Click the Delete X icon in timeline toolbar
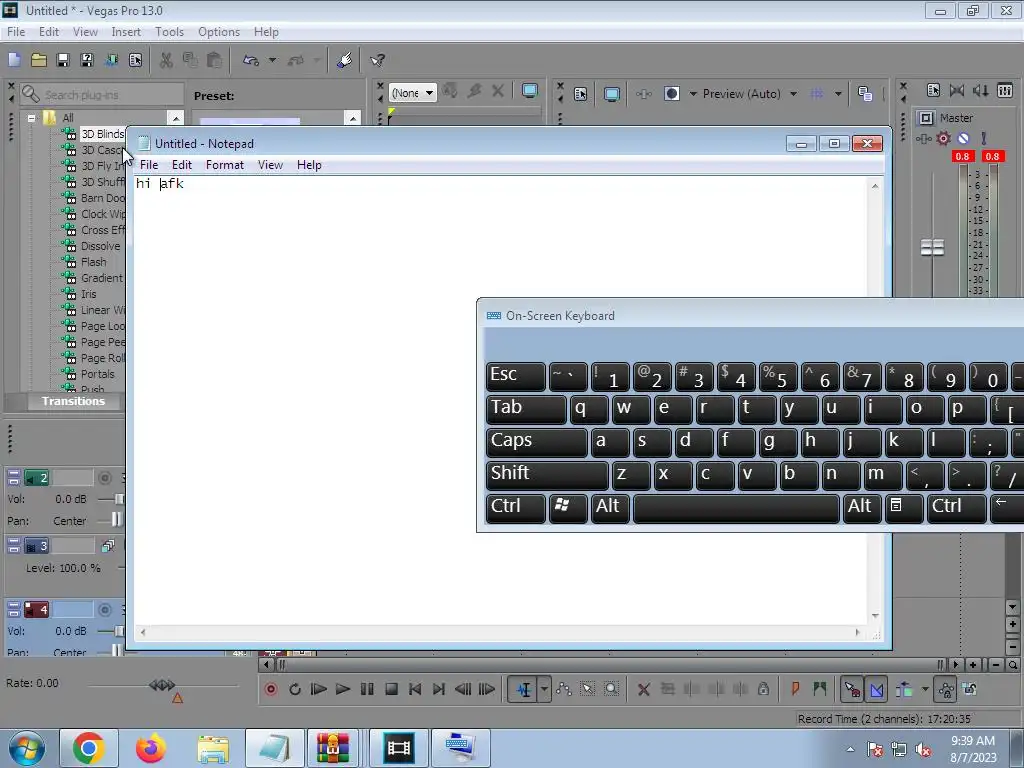 pyautogui.click(x=644, y=689)
